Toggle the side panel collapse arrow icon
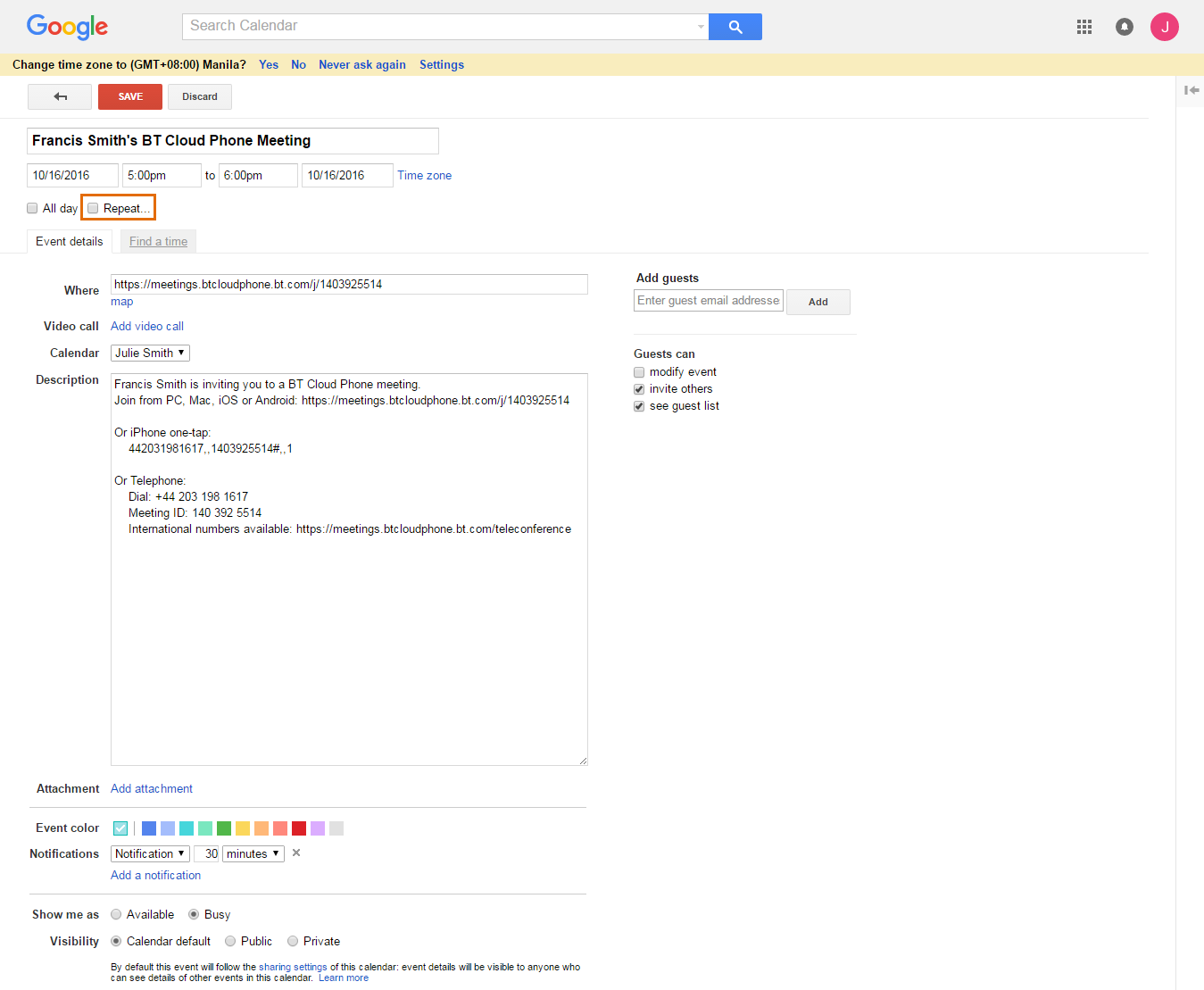Image resolution: width=1204 pixels, height=990 pixels. [1192, 90]
